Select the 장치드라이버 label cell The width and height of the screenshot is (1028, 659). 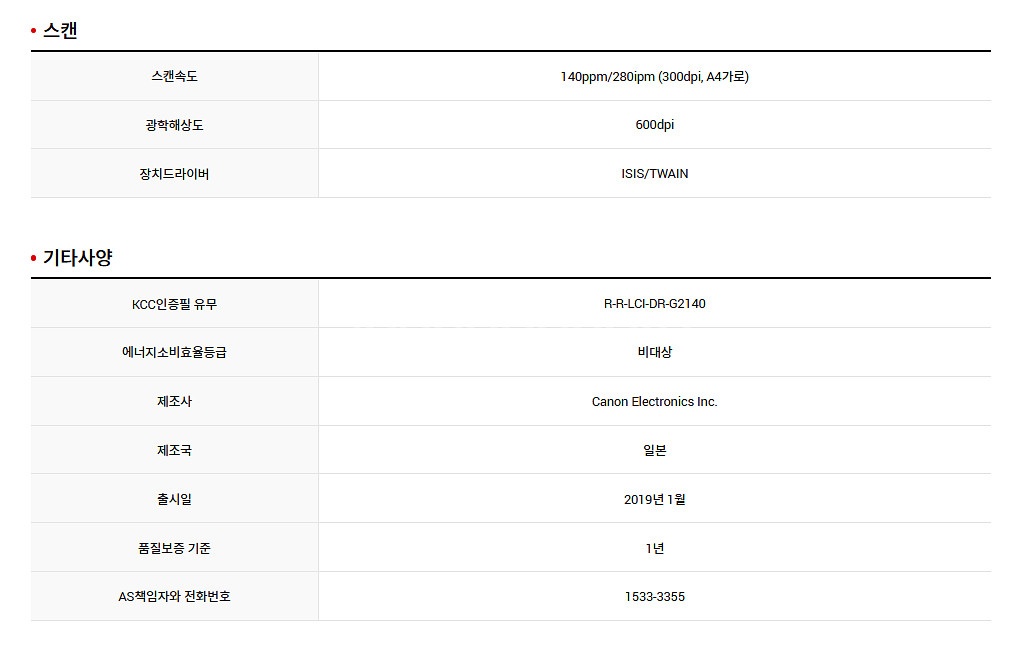pos(174,174)
